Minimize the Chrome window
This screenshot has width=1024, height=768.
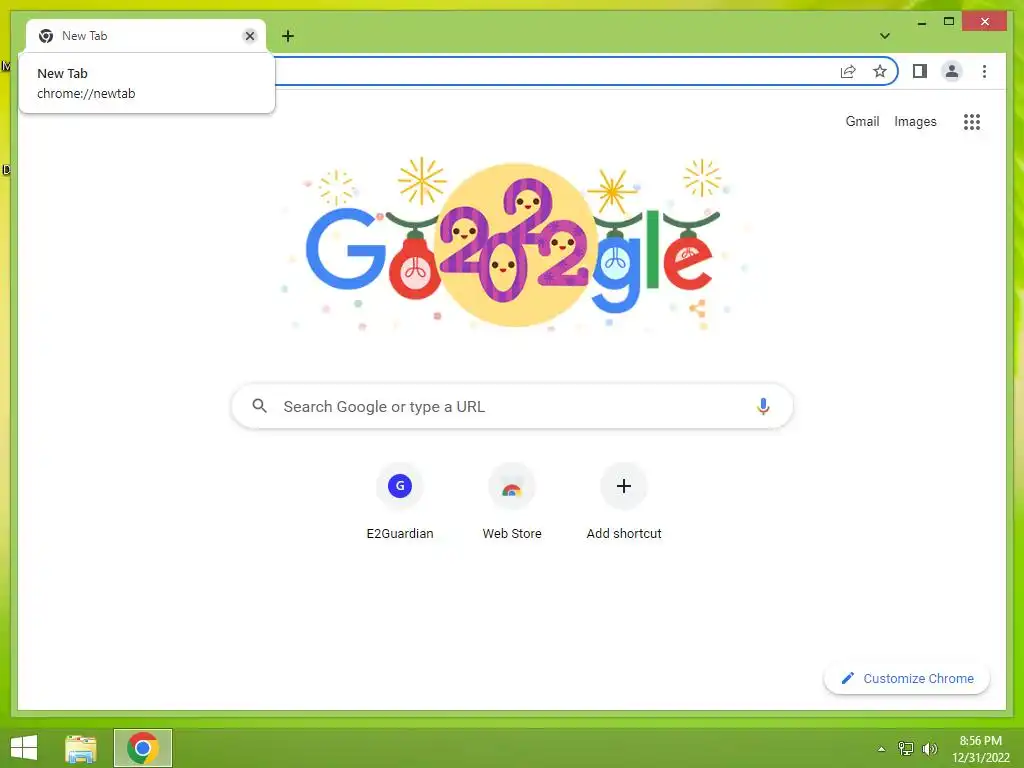(921, 23)
